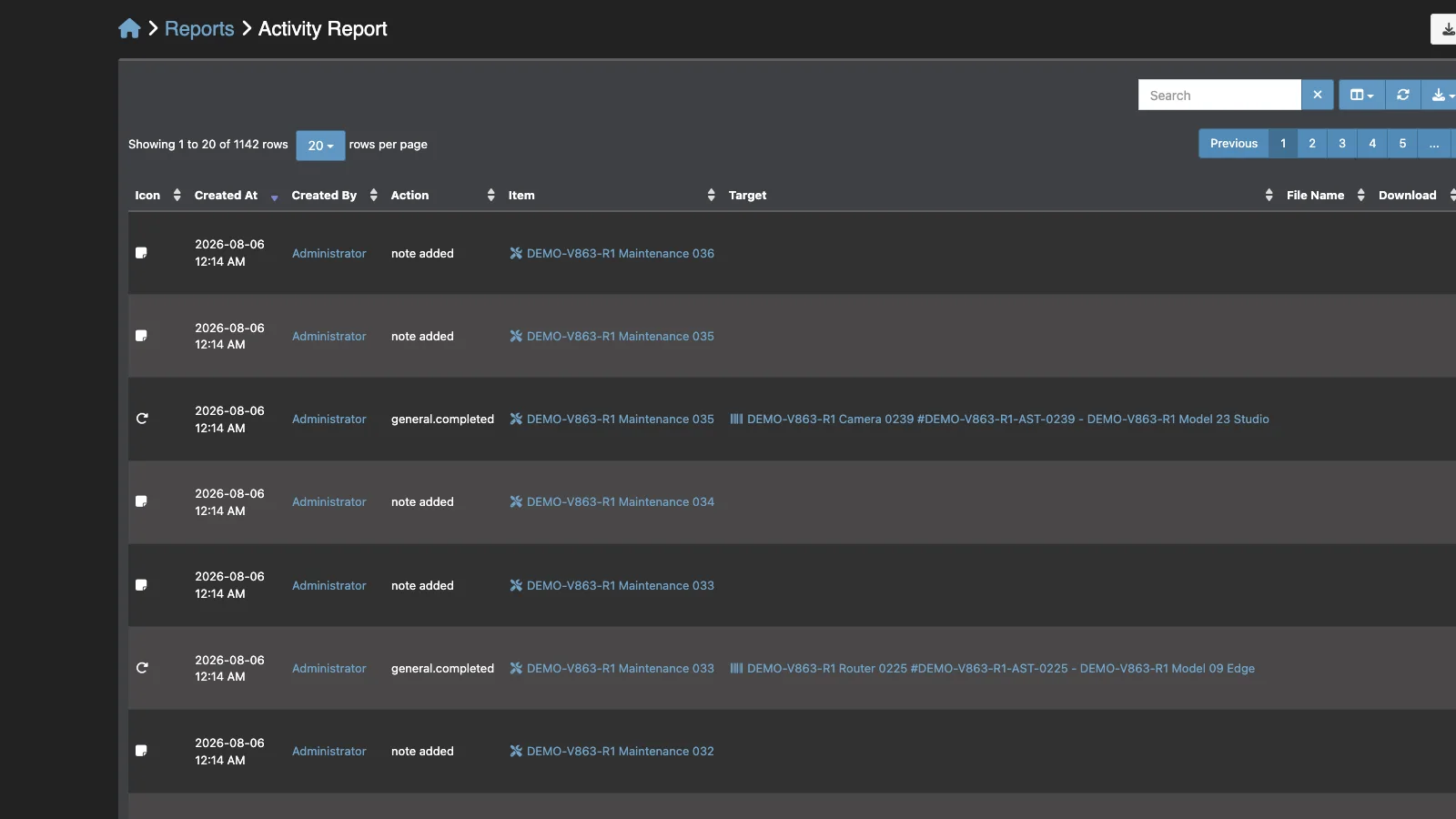Sort by Created At column
This screenshot has width=1456, height=819.
[236, 195]
